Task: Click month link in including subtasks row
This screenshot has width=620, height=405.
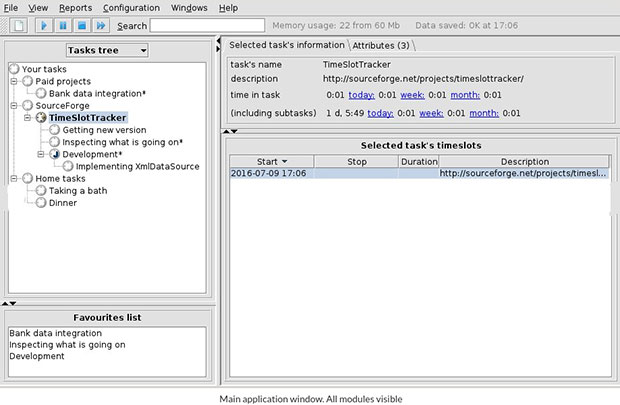Action: (484, 114)
